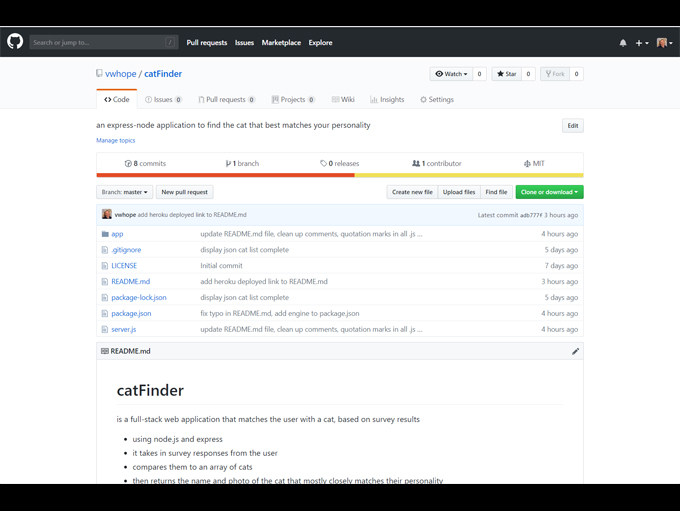Switch to the Projects tab
The height and width of the screenshot is (511, 680).
pyautogui.click(x=293, y=99)
